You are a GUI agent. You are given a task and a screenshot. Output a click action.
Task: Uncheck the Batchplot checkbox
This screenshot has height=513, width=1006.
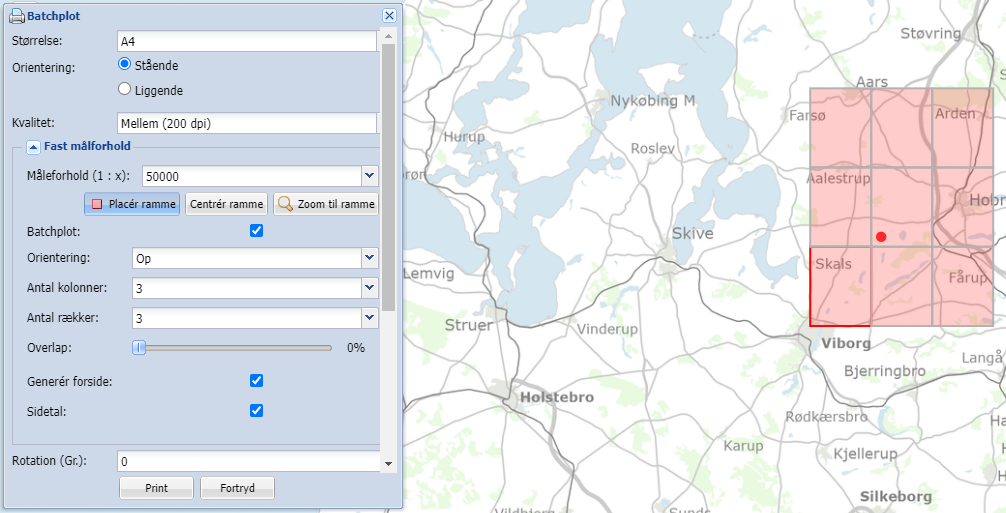click(256, 230)
